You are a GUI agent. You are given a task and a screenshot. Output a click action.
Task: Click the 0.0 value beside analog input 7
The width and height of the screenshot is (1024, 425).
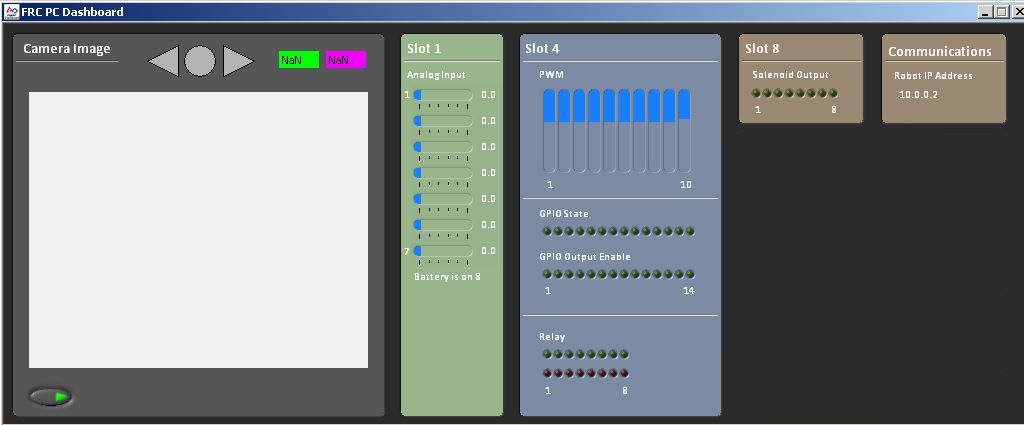tap(488, 251)
